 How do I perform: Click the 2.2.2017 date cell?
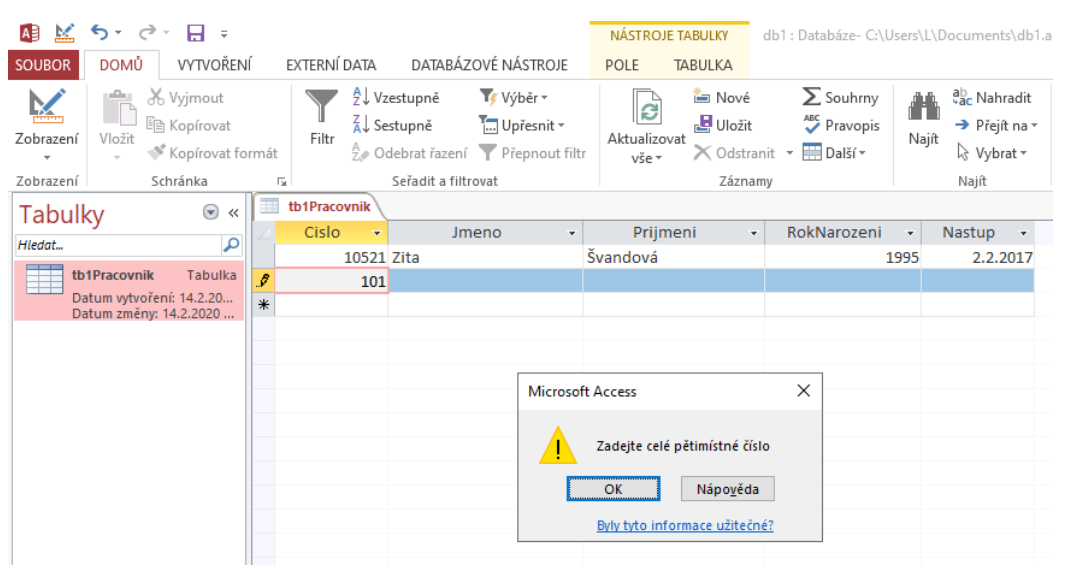[978, 257]
